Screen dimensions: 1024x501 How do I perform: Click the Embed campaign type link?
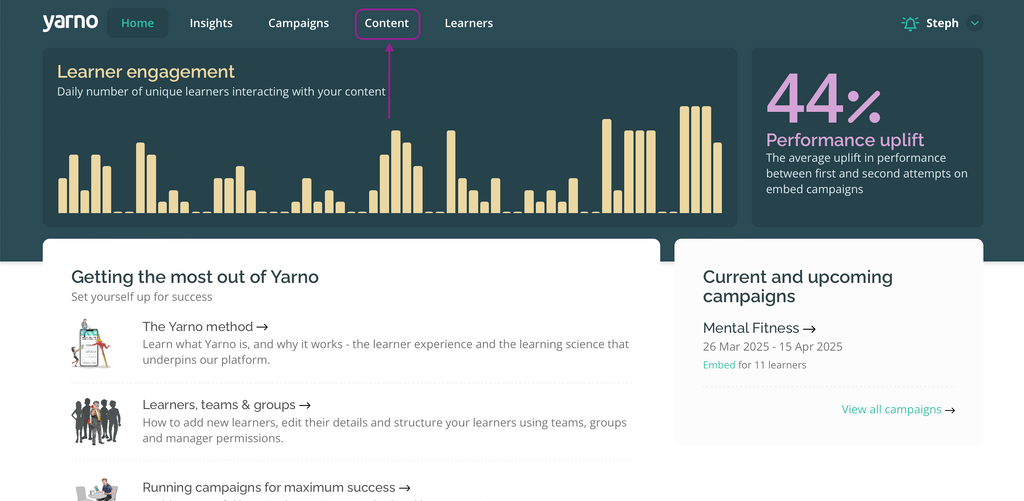coord(719,365)
